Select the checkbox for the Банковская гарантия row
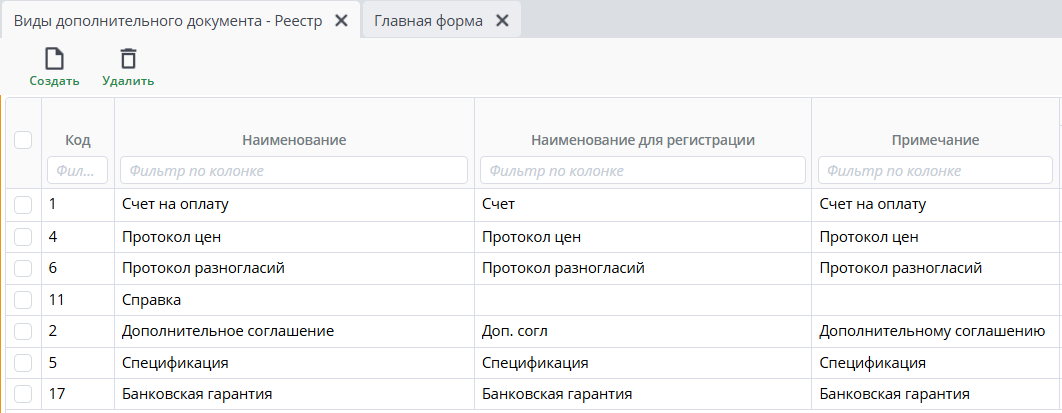Screen dimensions: 1062x413 pyautogui.click(x=23, y=394)
